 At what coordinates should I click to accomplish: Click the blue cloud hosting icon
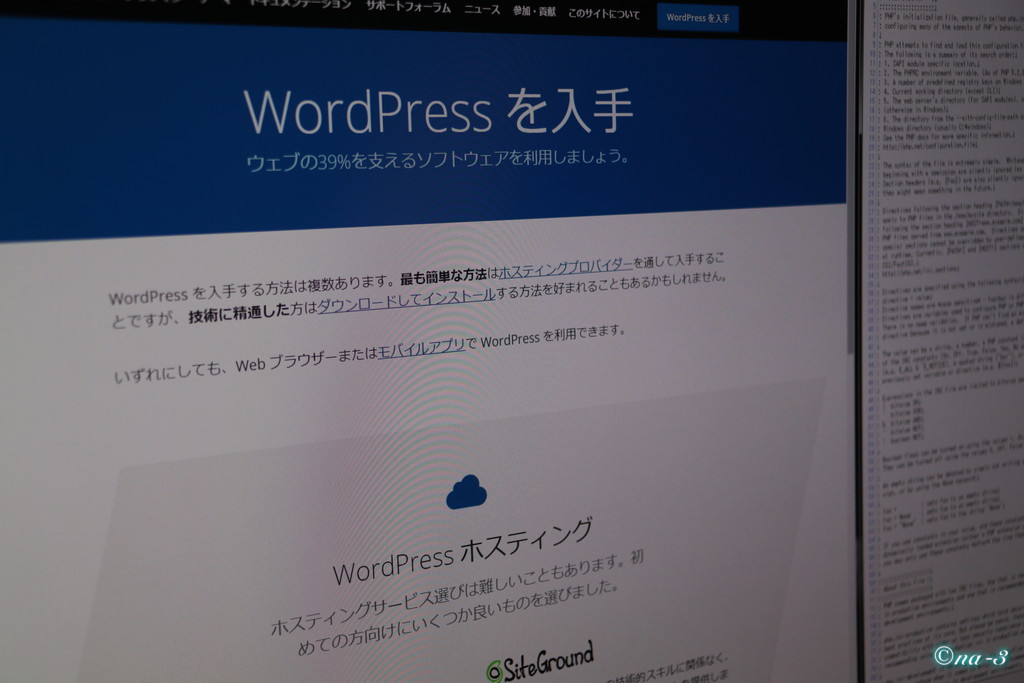click(466, 491)
